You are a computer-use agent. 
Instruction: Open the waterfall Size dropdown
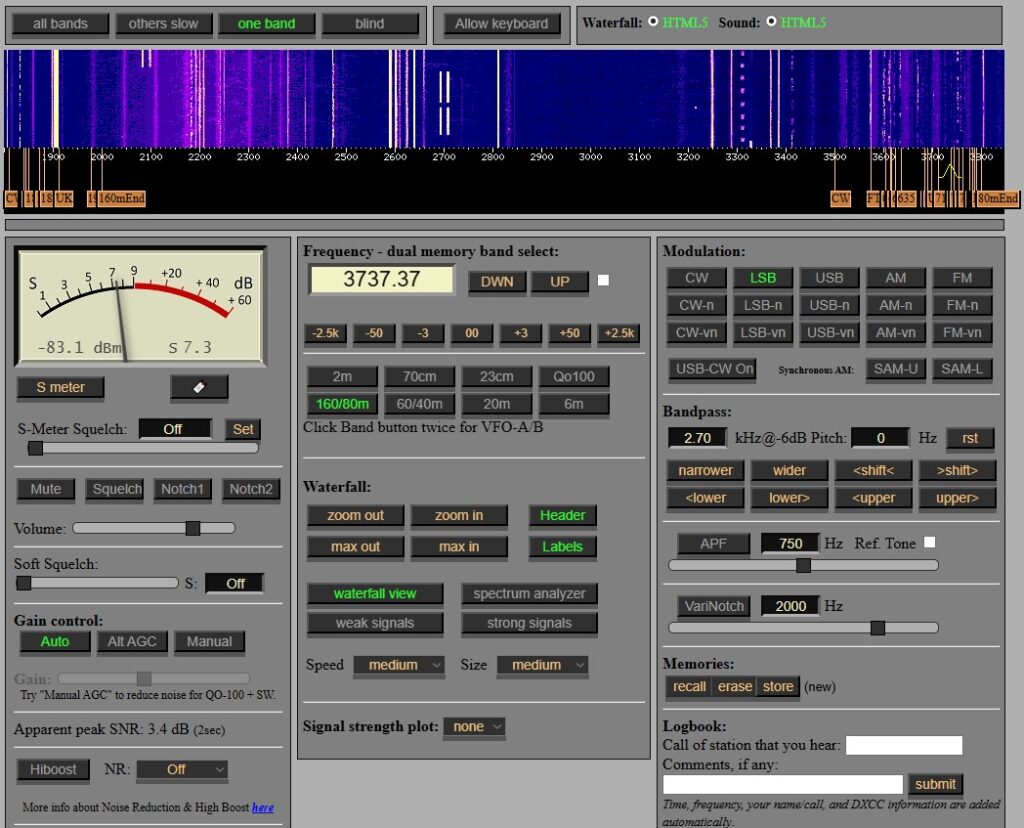[542, 665]
